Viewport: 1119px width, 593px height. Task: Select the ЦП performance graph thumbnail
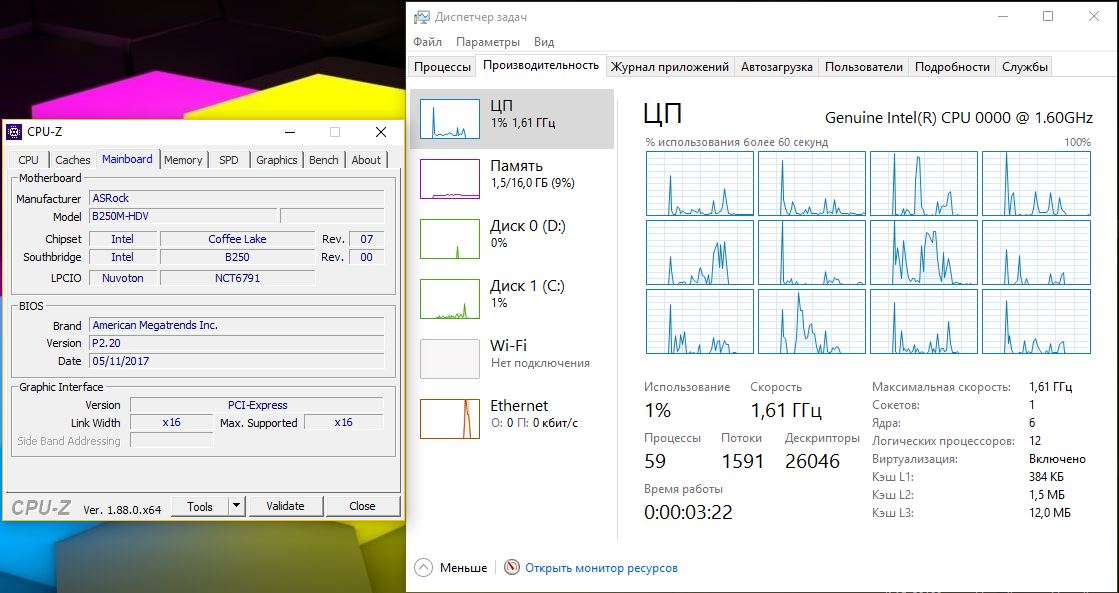pyautogui.click(x=450, y=118)
